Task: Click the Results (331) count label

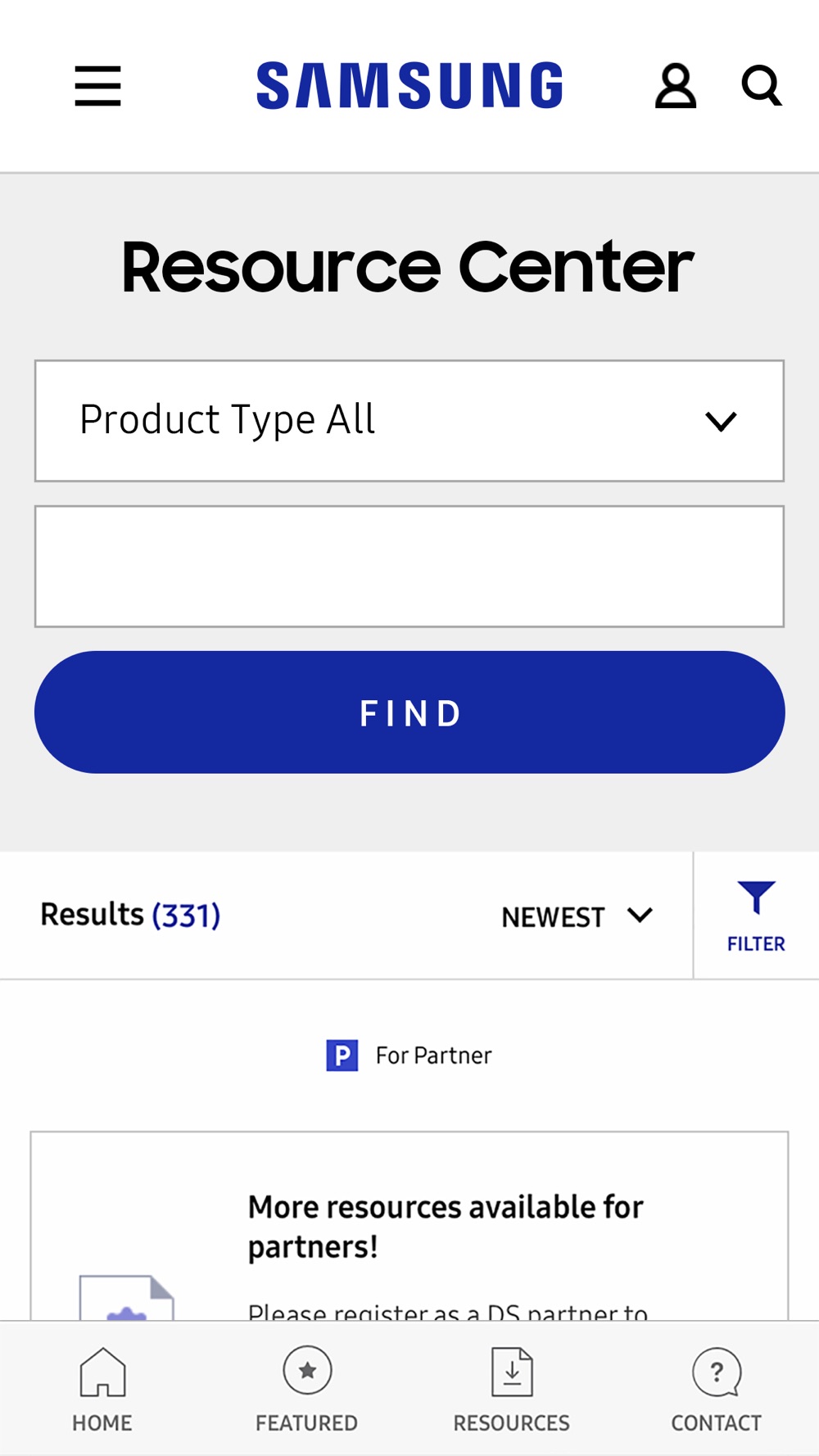Action: (x=130, y=915)
